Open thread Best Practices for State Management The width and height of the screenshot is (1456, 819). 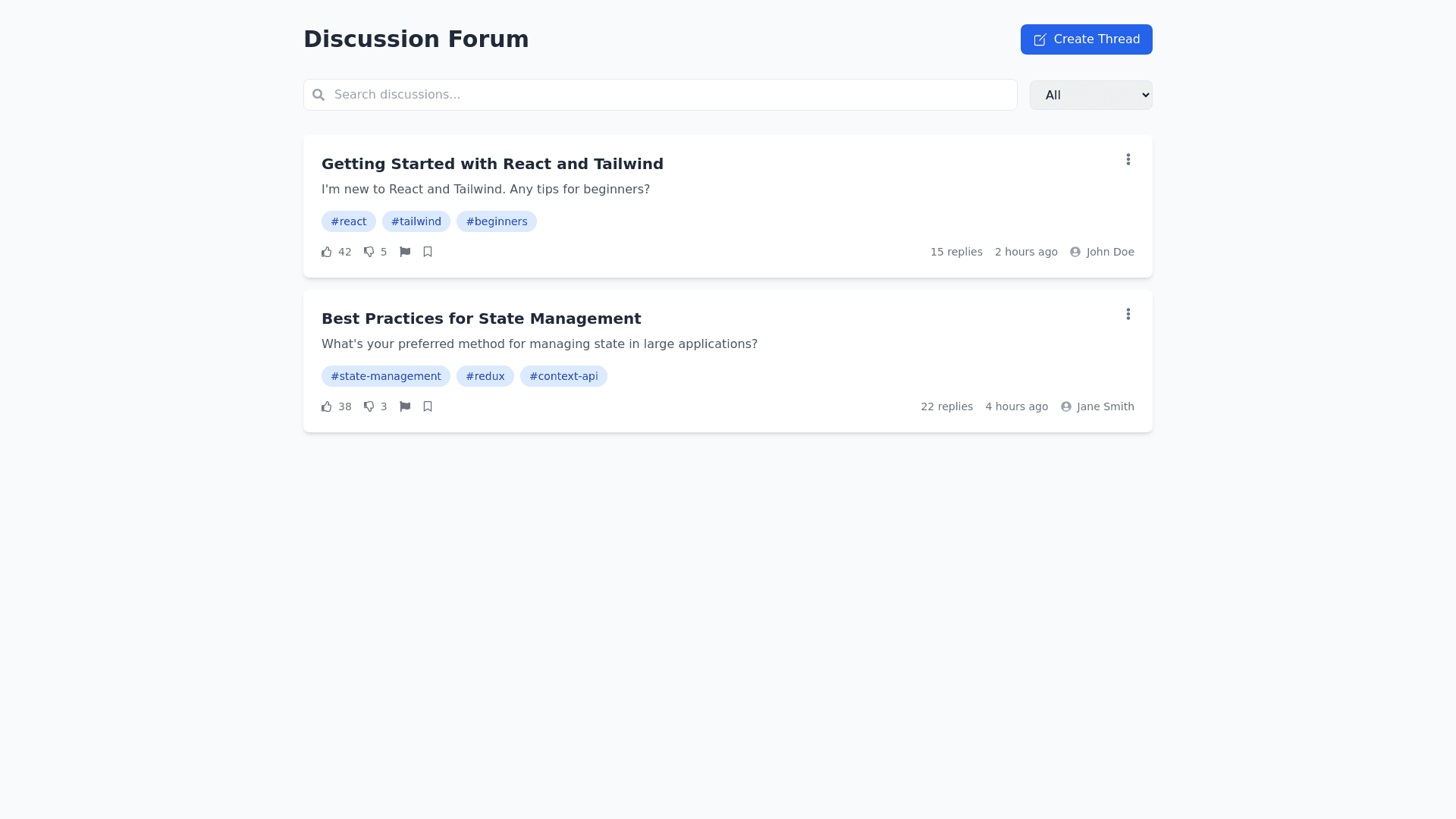pos(481,318)
